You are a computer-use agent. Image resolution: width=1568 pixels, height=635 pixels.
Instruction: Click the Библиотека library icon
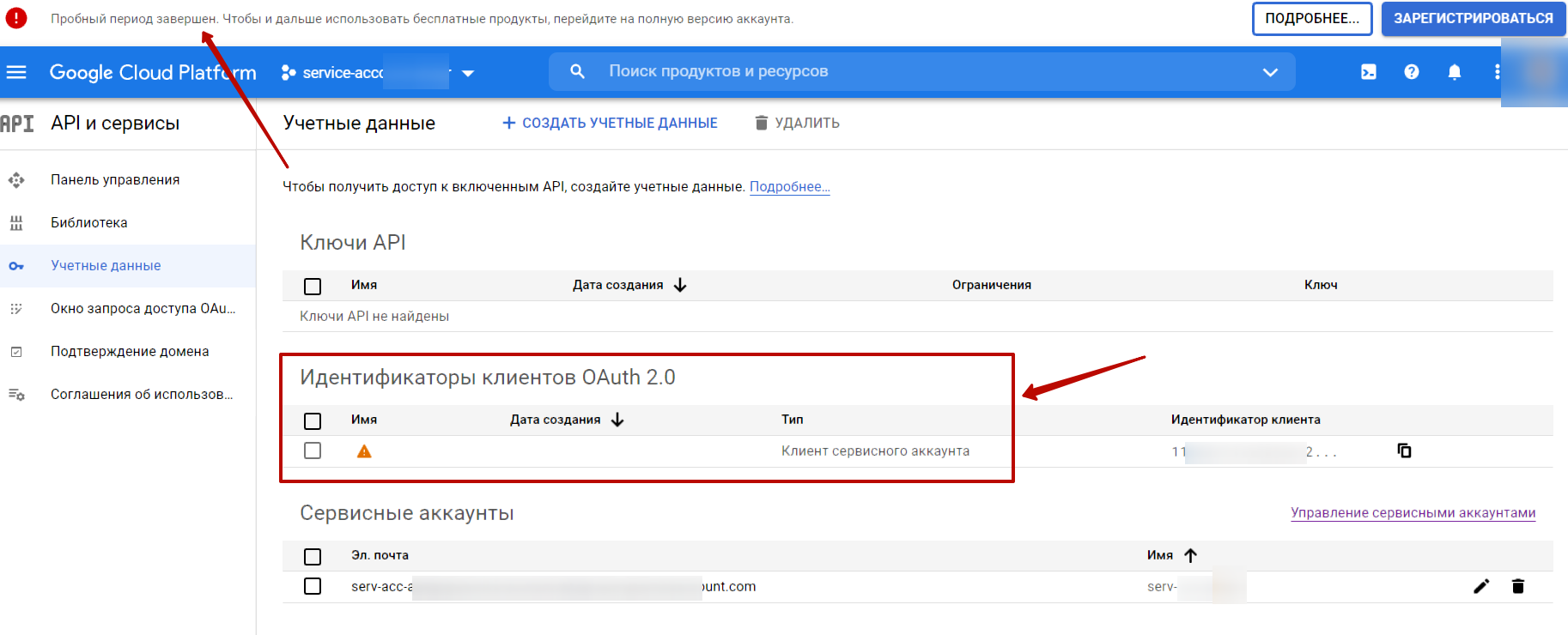16,223
